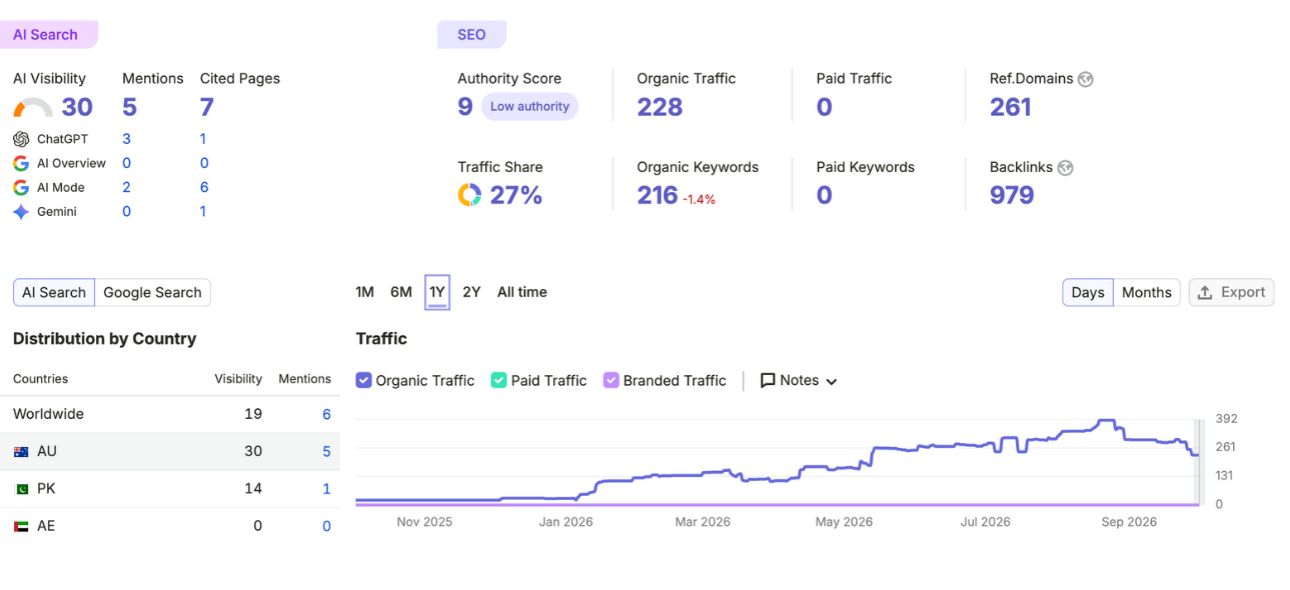The height and width of the screenshot is (590, 1290).
Task: Click the Traffic Share 27% value
Action: [516, 195]
